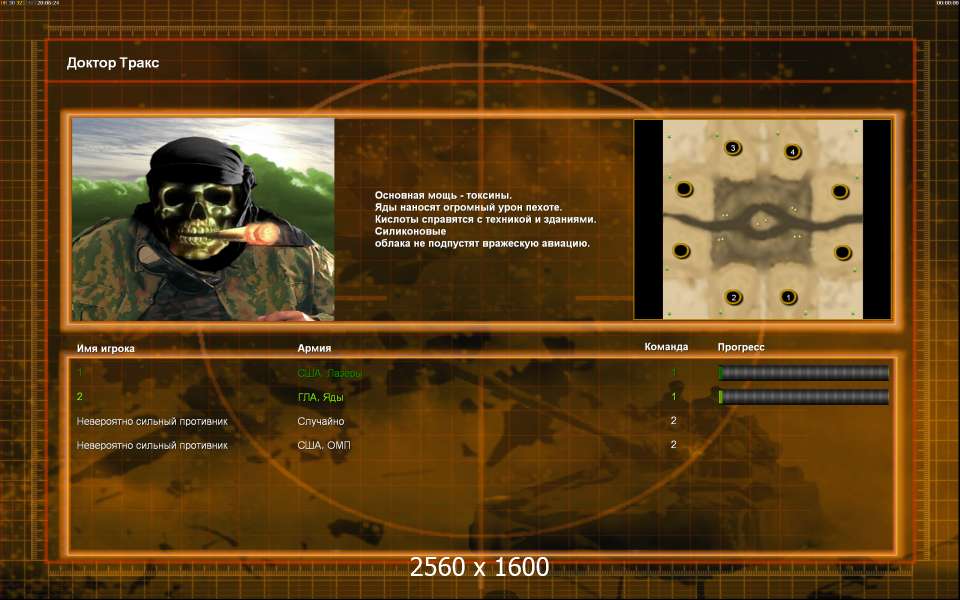Click player name '2' in the list
960x600 pixels.
[x=80, y=397]
